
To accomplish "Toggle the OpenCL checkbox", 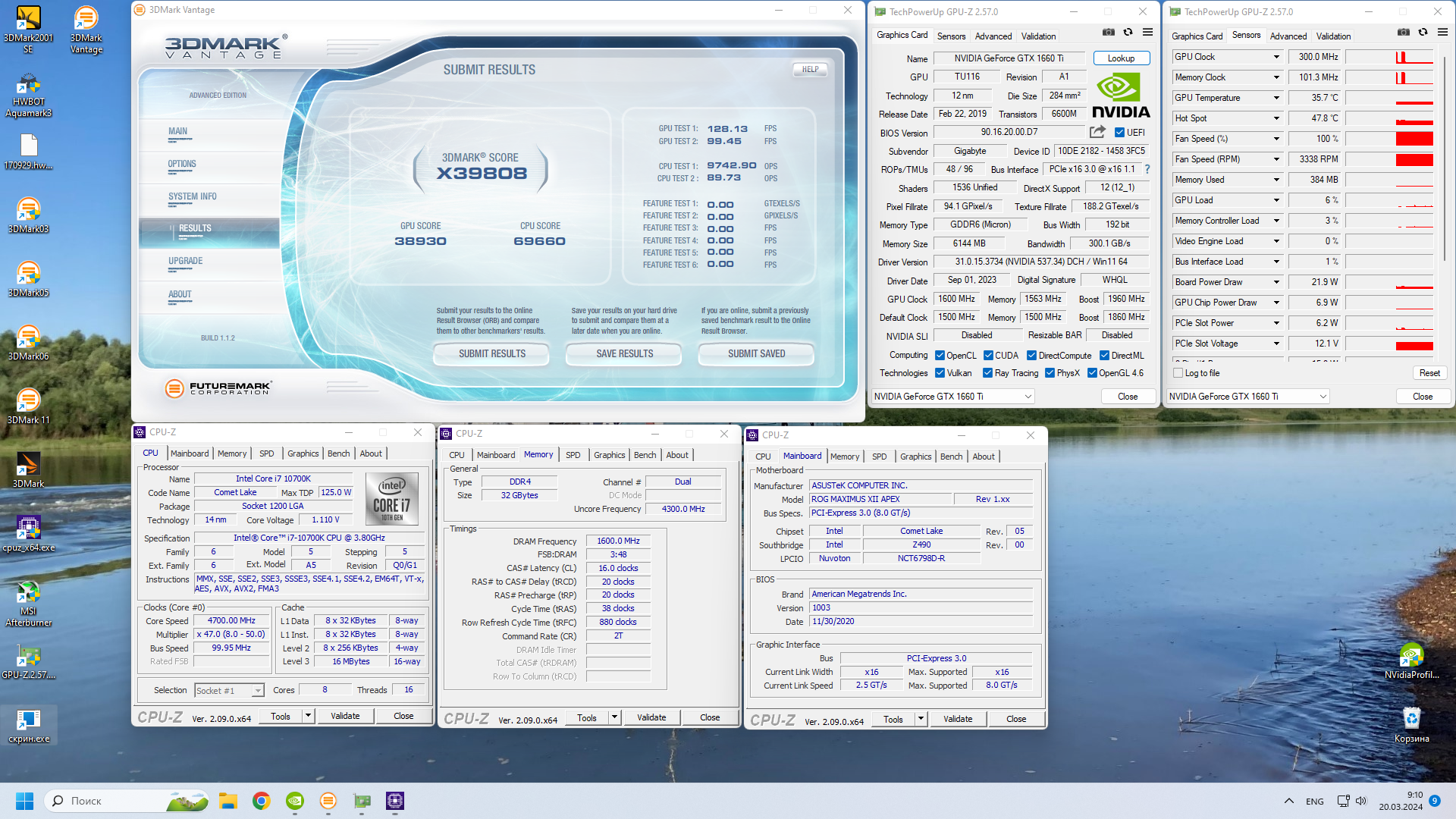I will (x=940, y=356).
